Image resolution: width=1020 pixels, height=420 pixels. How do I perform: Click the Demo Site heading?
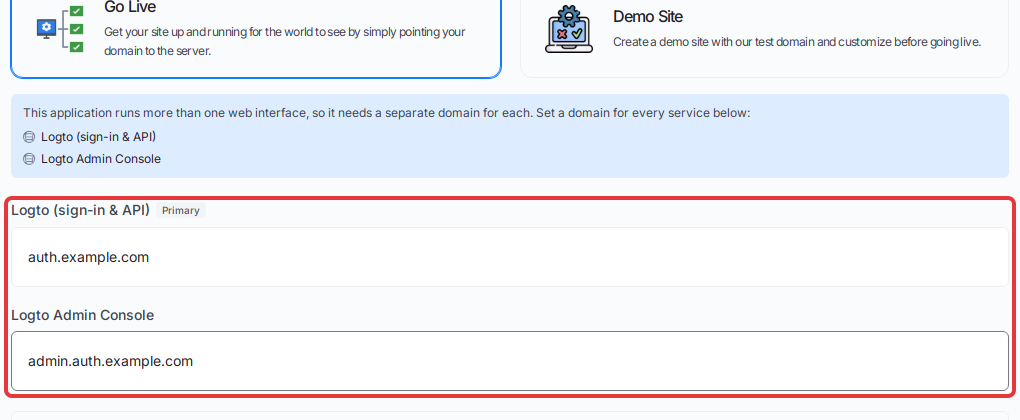(648, 16)
